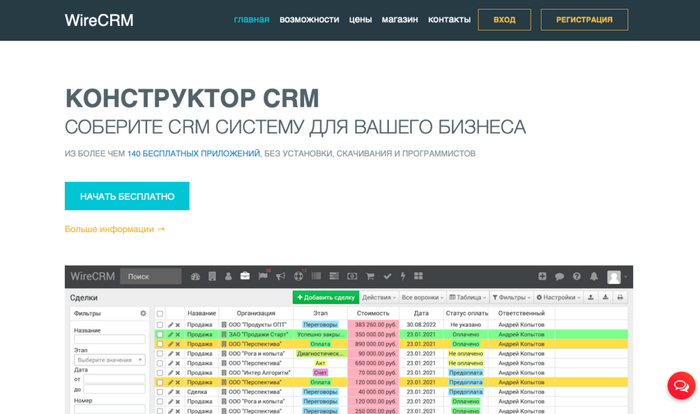Check the row for ООО "Интер Алгоритм"

click(160, 373)
